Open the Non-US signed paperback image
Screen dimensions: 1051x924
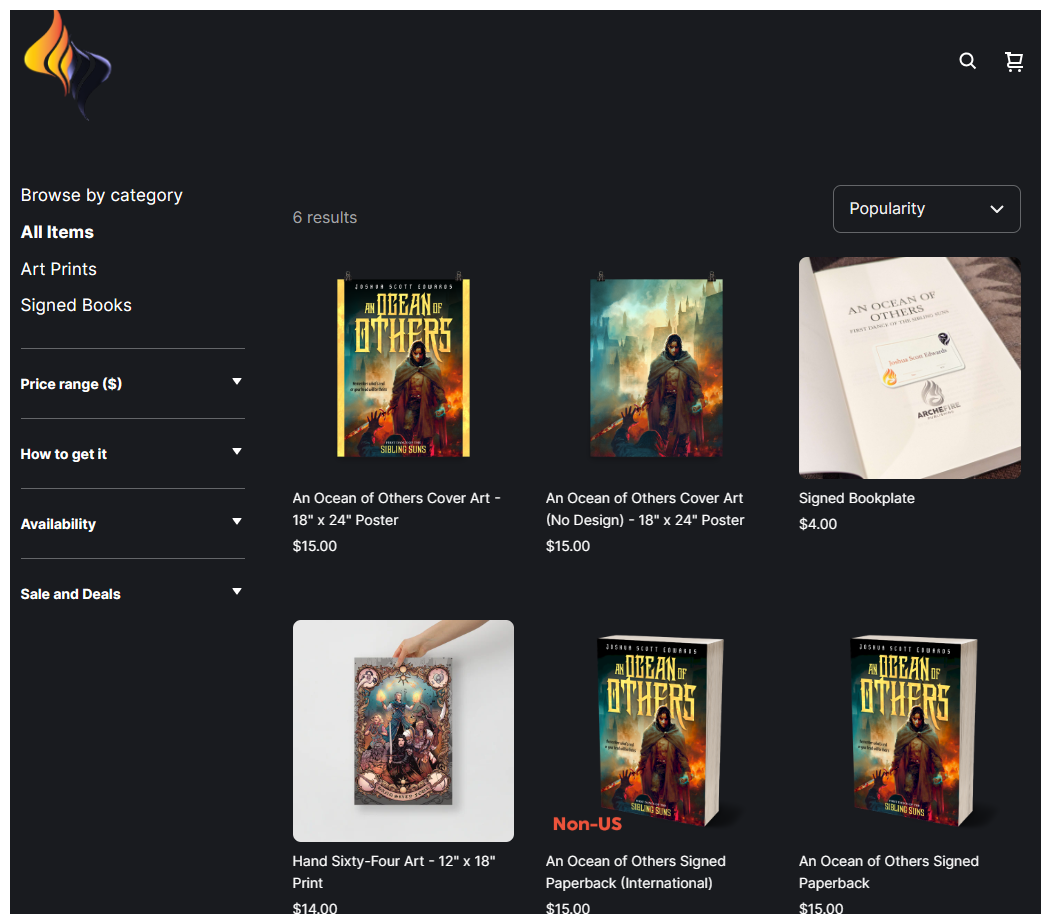tap(656, 730)
